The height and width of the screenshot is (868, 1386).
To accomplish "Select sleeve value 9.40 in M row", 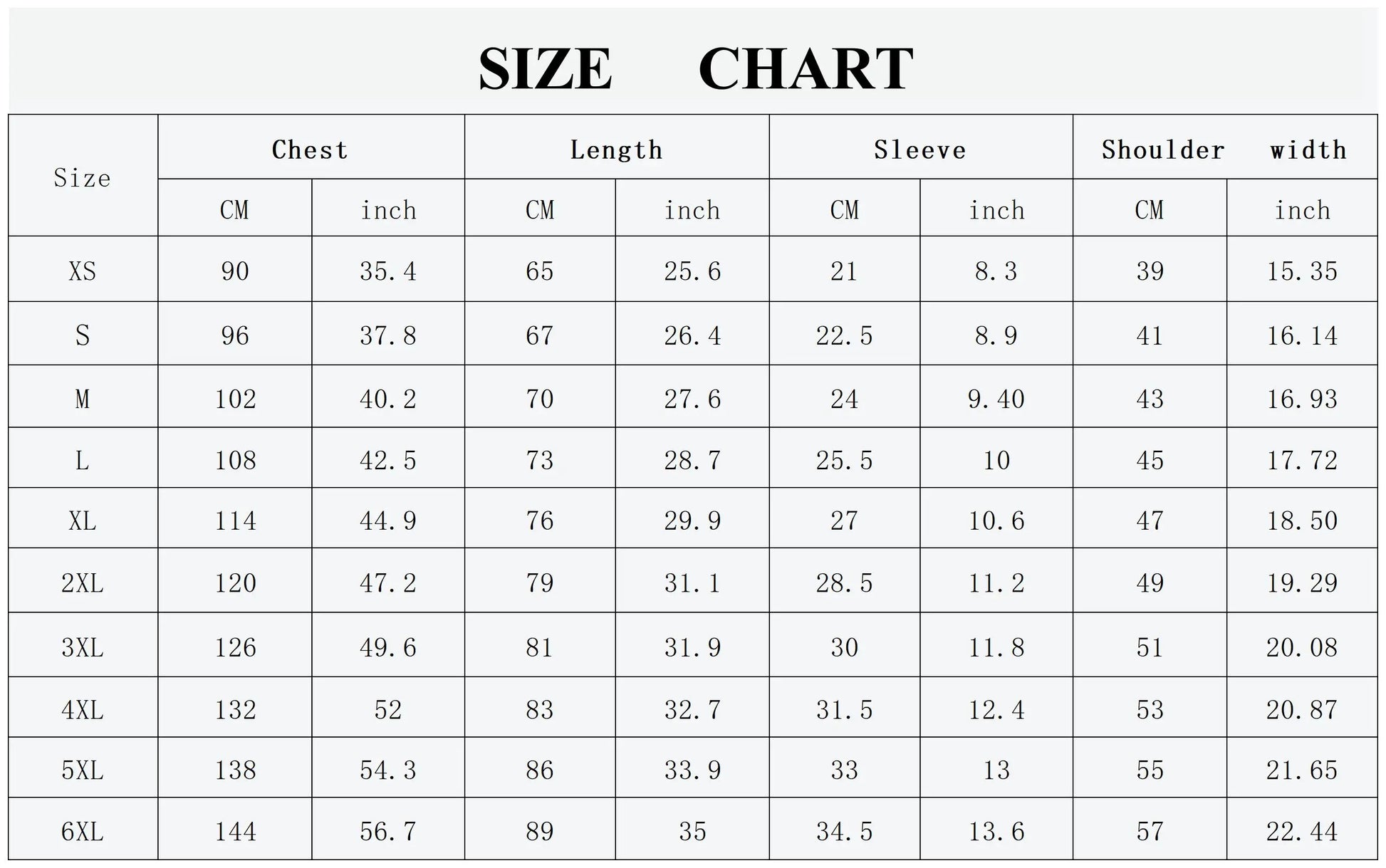I will tap(996, 399).
